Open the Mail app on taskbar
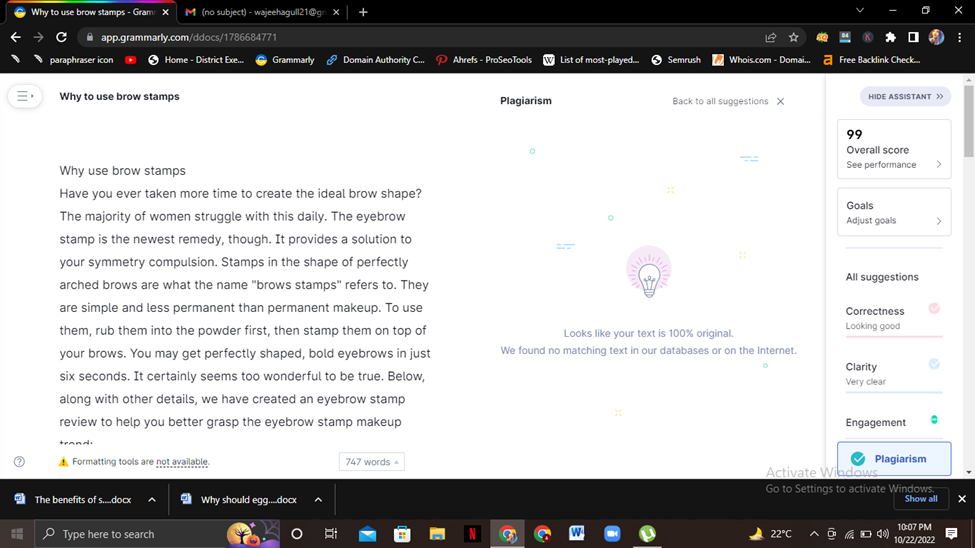975x548 pixels. click(367, 534)
